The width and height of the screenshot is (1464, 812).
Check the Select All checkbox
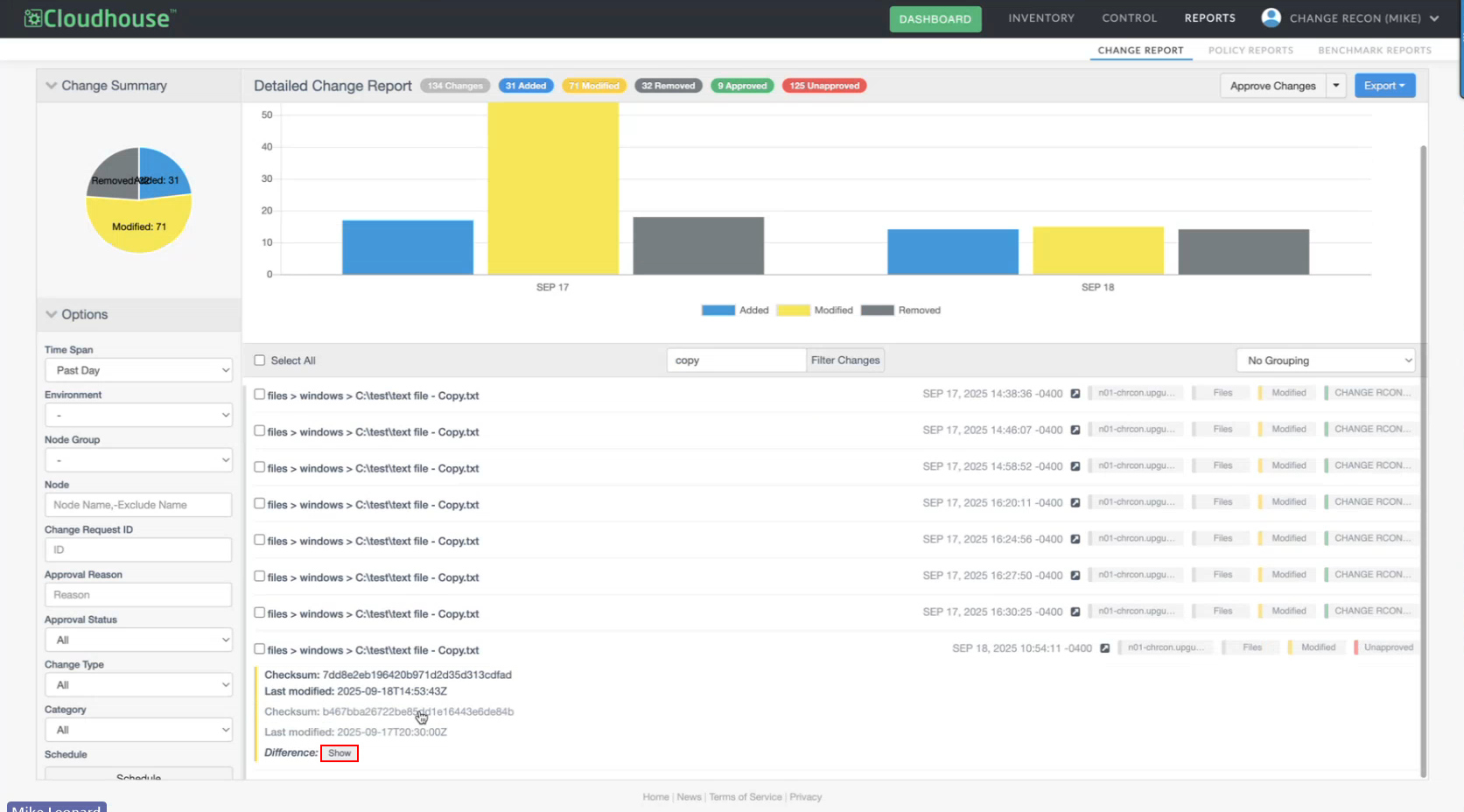pos(260,360)
